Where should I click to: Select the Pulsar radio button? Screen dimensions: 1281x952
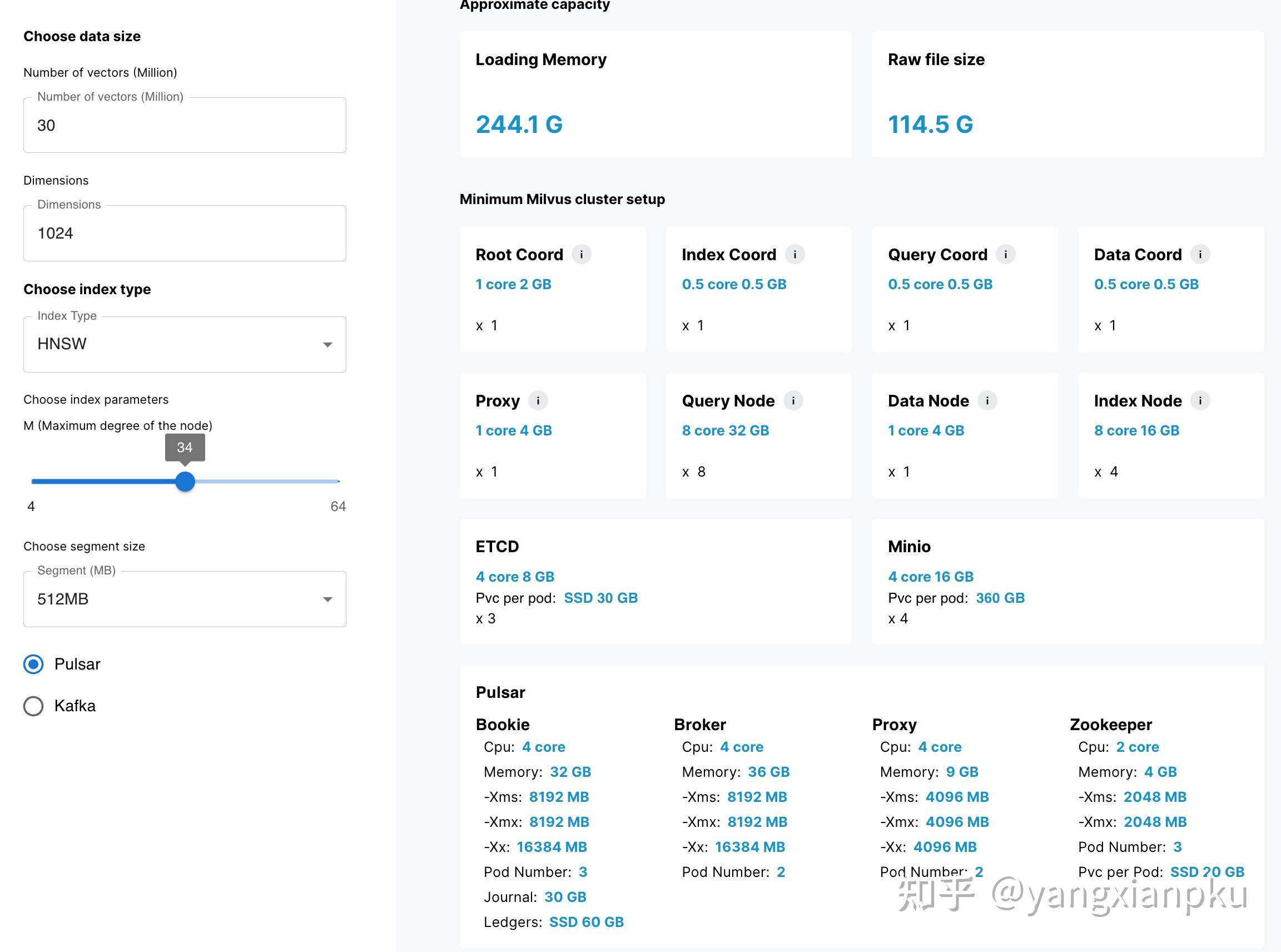(33, 665)
